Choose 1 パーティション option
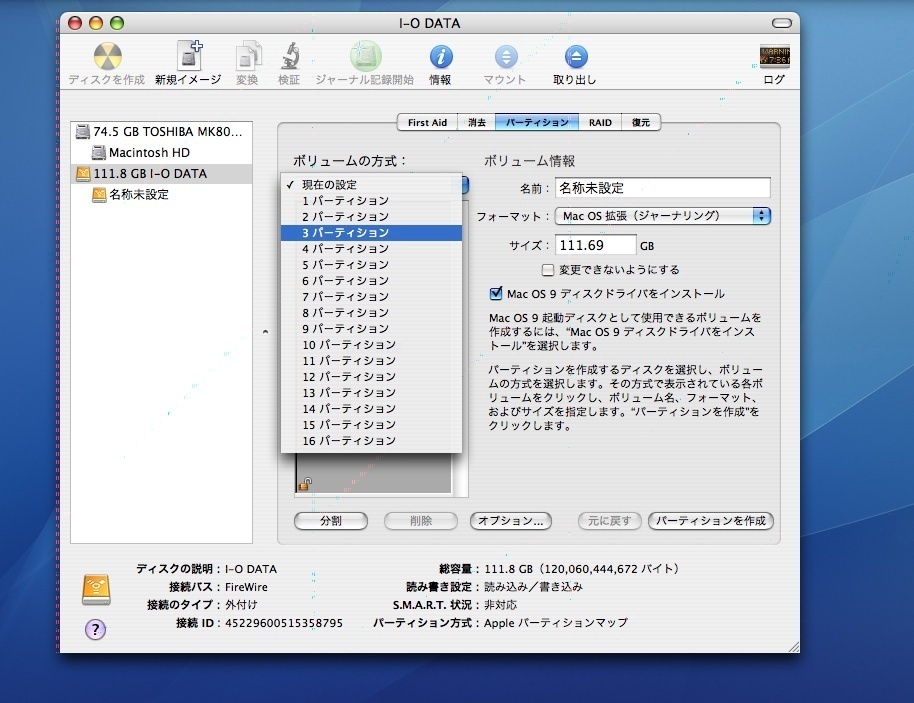The width and height of the screenshot is (914, 703). coord(371,201)
